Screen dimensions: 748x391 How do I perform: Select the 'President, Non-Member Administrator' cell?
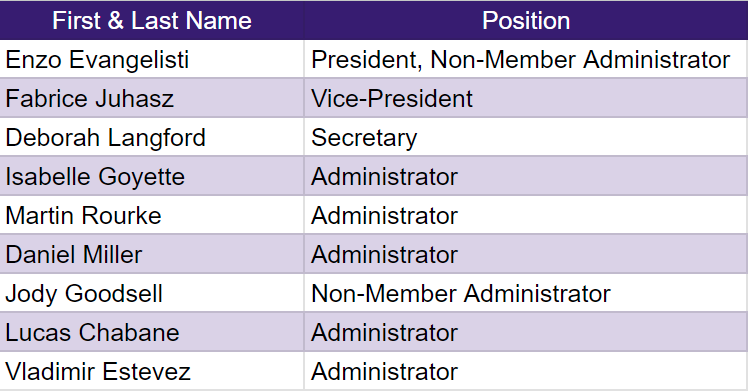526,60
